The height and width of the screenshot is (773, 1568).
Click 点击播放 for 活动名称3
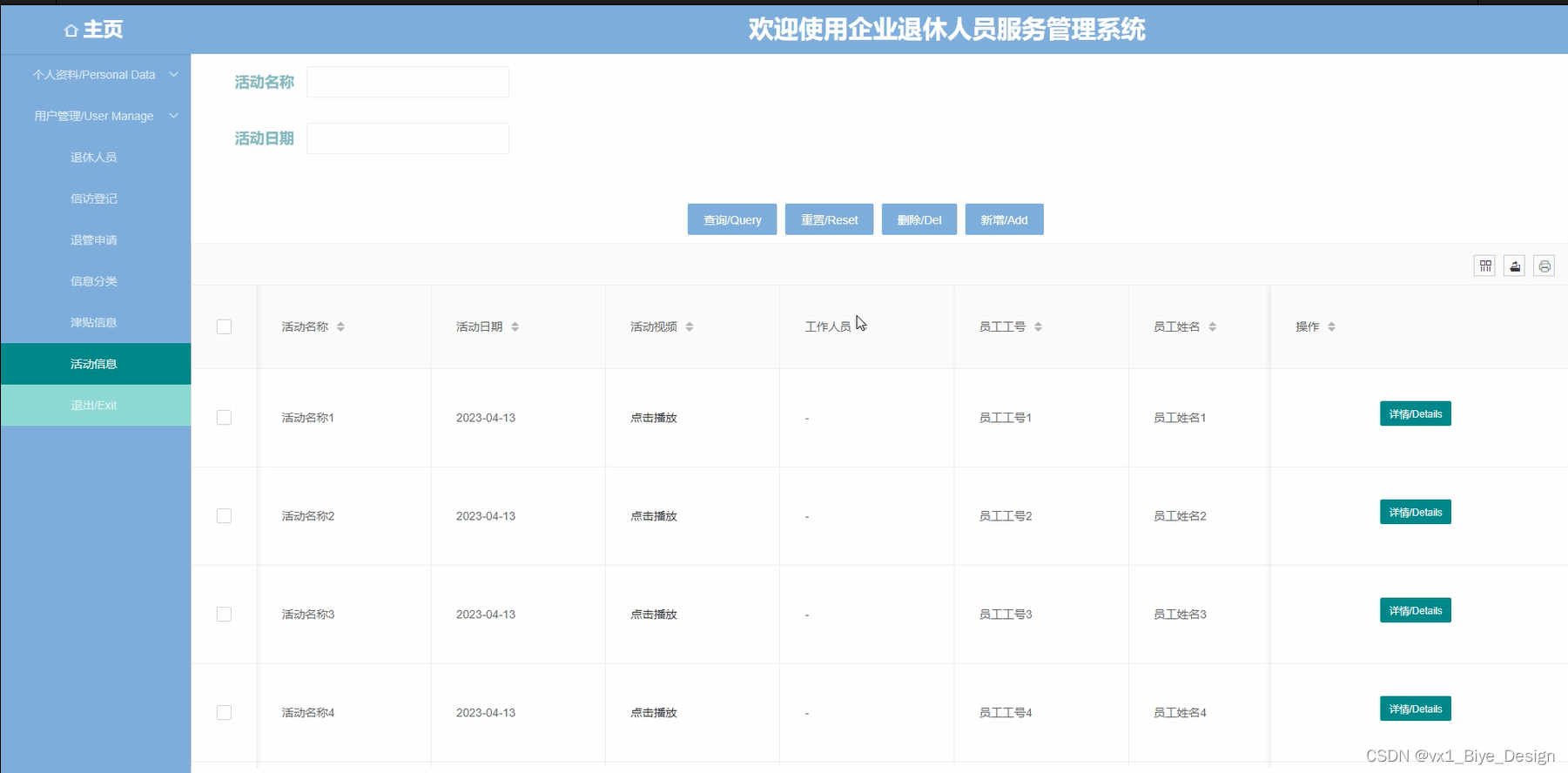coord(654,615)
